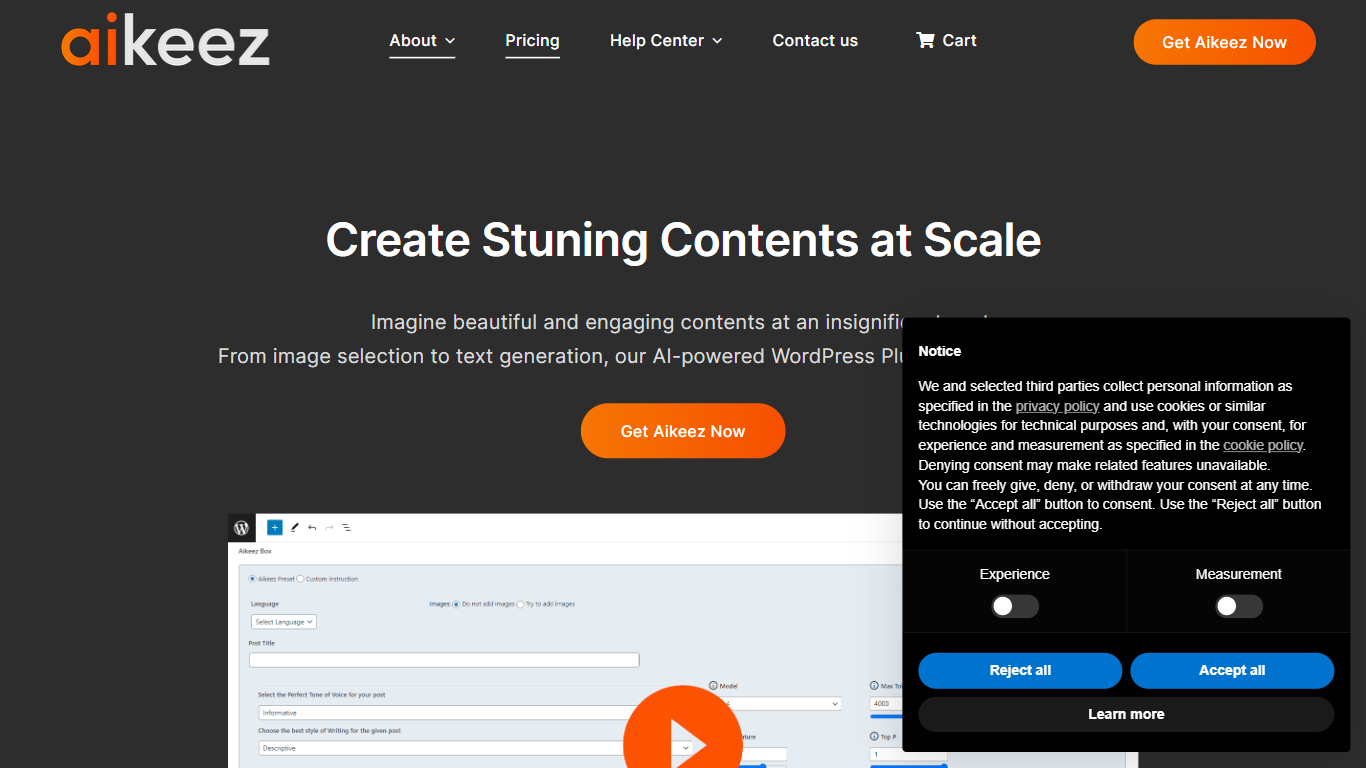Click the blue block inserter plus icon
This screenshot has height=768, width=1366.
click(x=274, y=527)
